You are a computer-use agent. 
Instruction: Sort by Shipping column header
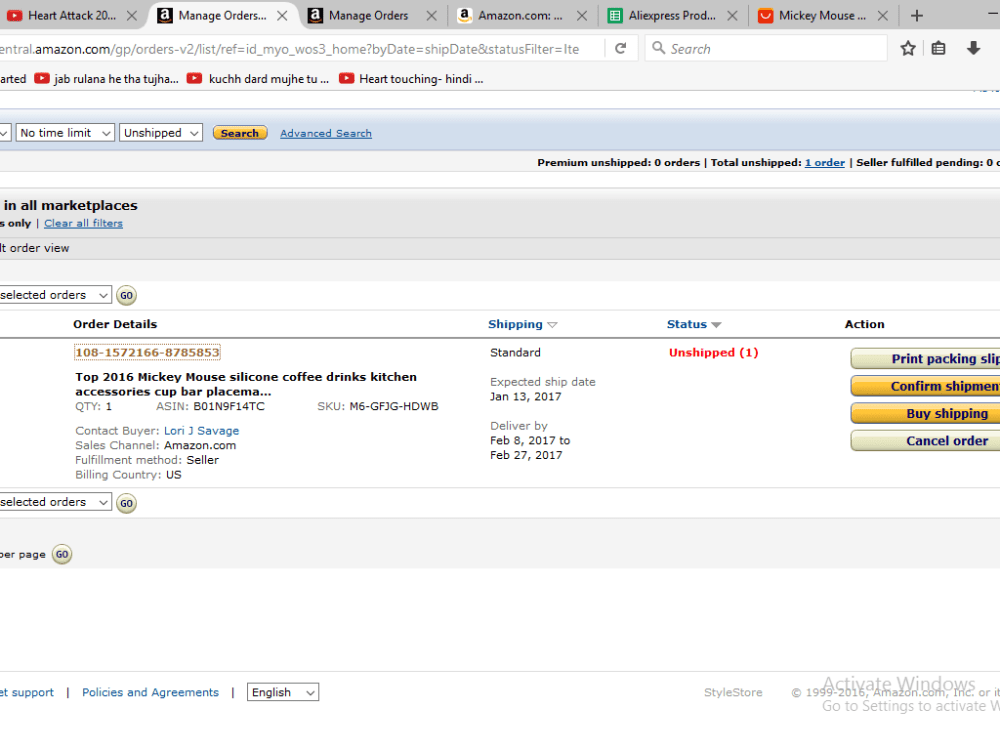(515, 324)
